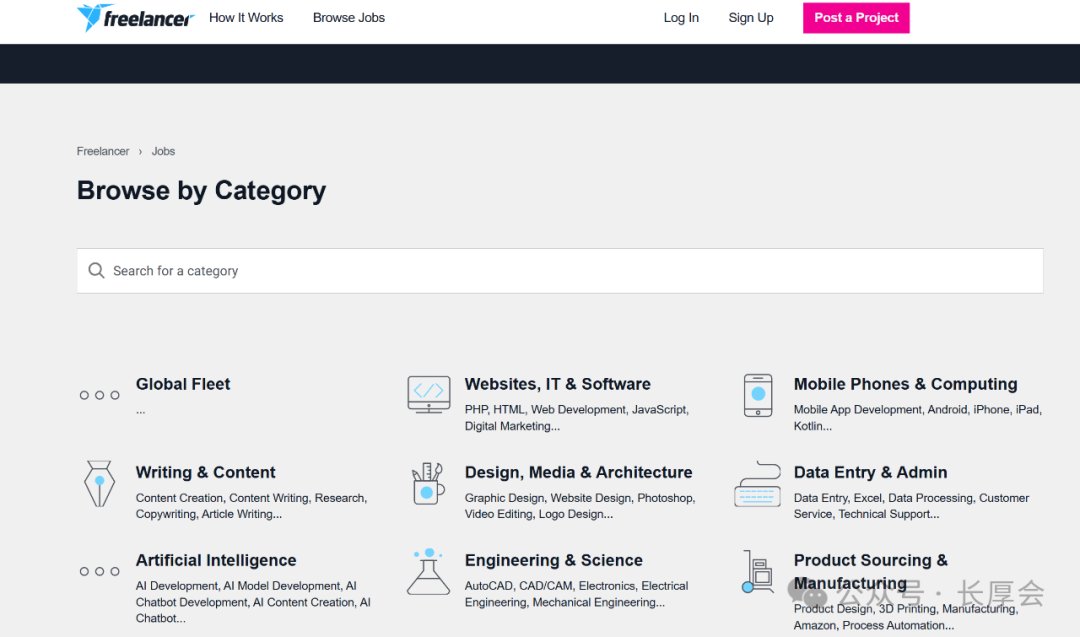Image resolution: width=1080 pixels, height=637 pixels.
Task: Click the Design, Media & Architecture mug icon
Action: point(428,483)
